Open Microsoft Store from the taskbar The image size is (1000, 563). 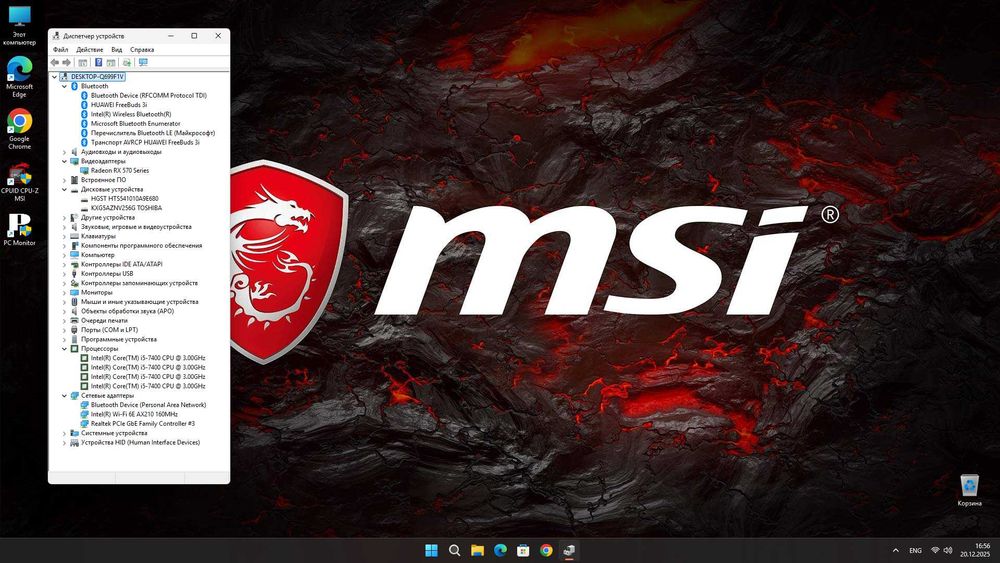coord(523,550)
